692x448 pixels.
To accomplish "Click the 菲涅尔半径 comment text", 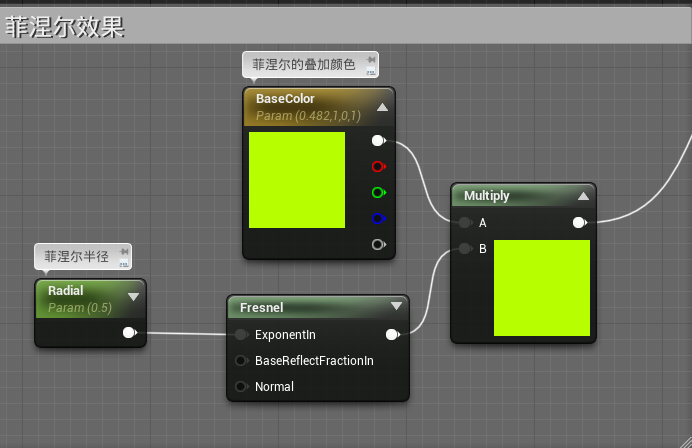I will tap(76, 256).
